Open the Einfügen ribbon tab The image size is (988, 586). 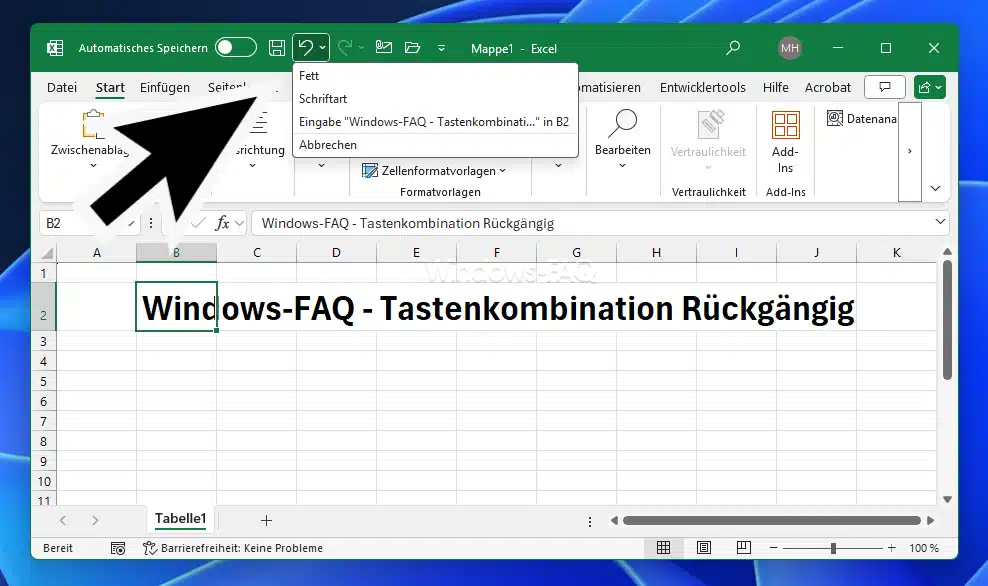click(x=165, y=88)
